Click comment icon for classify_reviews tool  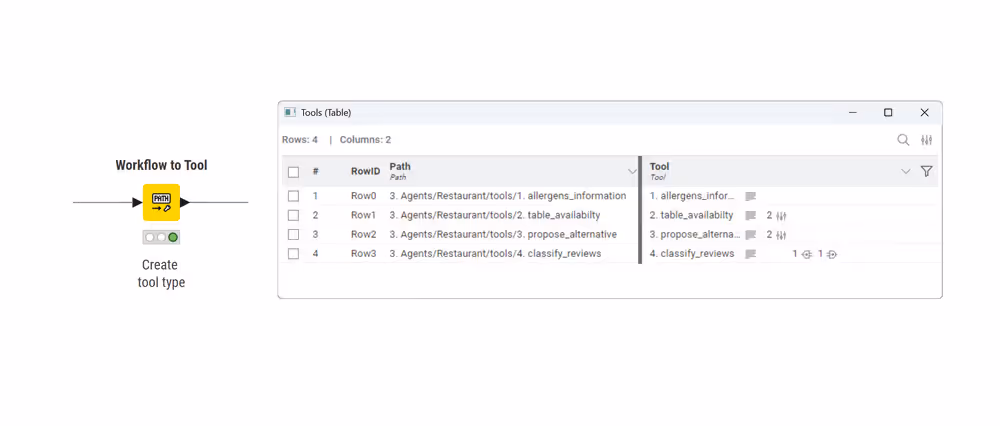(x=751, y=253)
